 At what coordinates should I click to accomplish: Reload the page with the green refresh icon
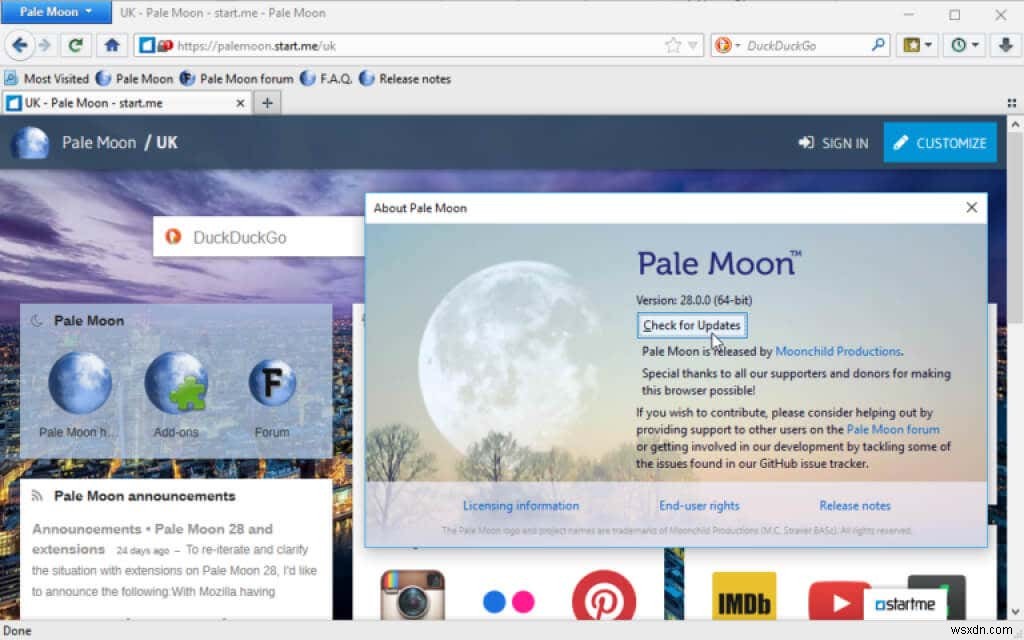(x=76, y=45)
